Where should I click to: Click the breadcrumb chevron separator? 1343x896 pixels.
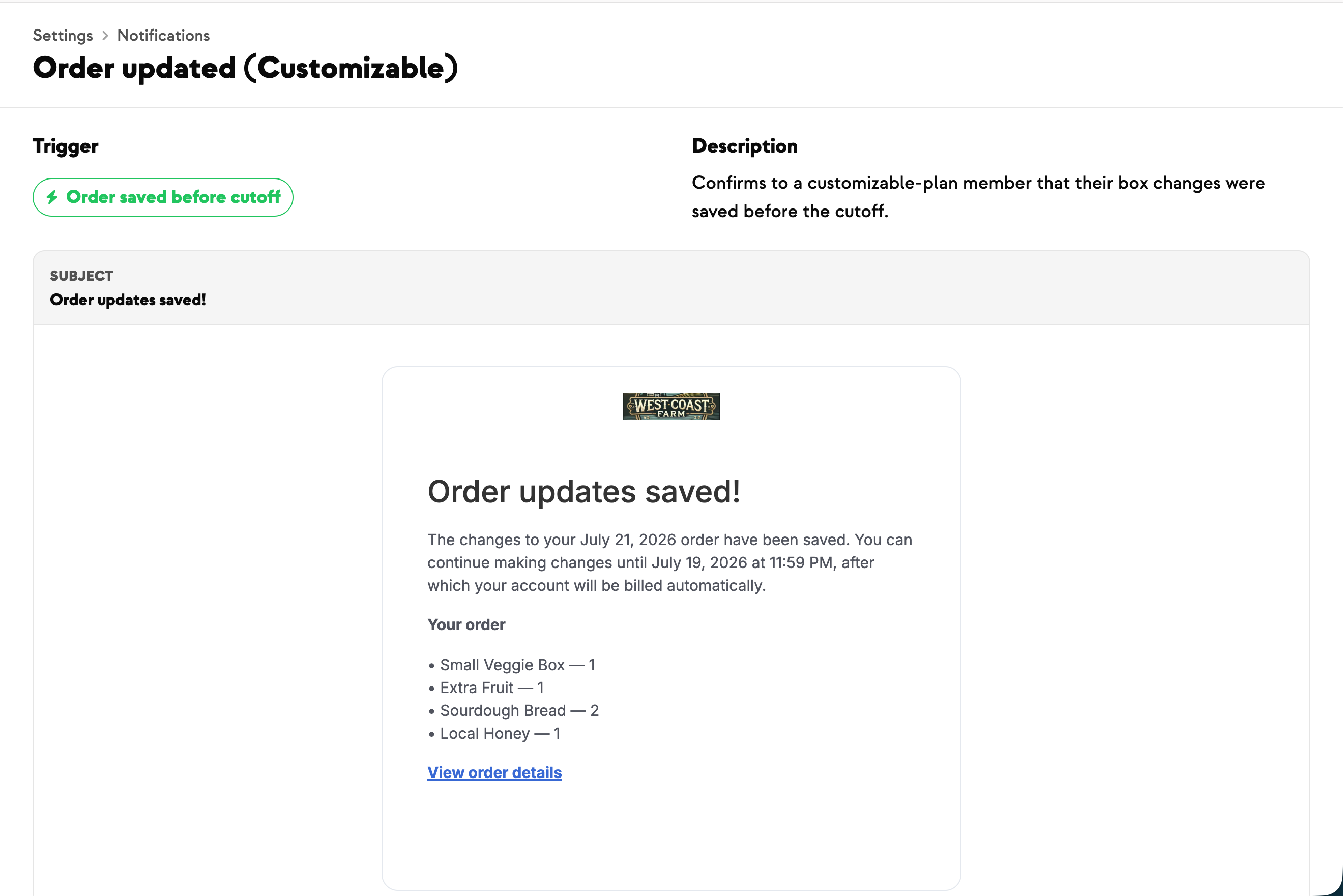coord(105,36)
